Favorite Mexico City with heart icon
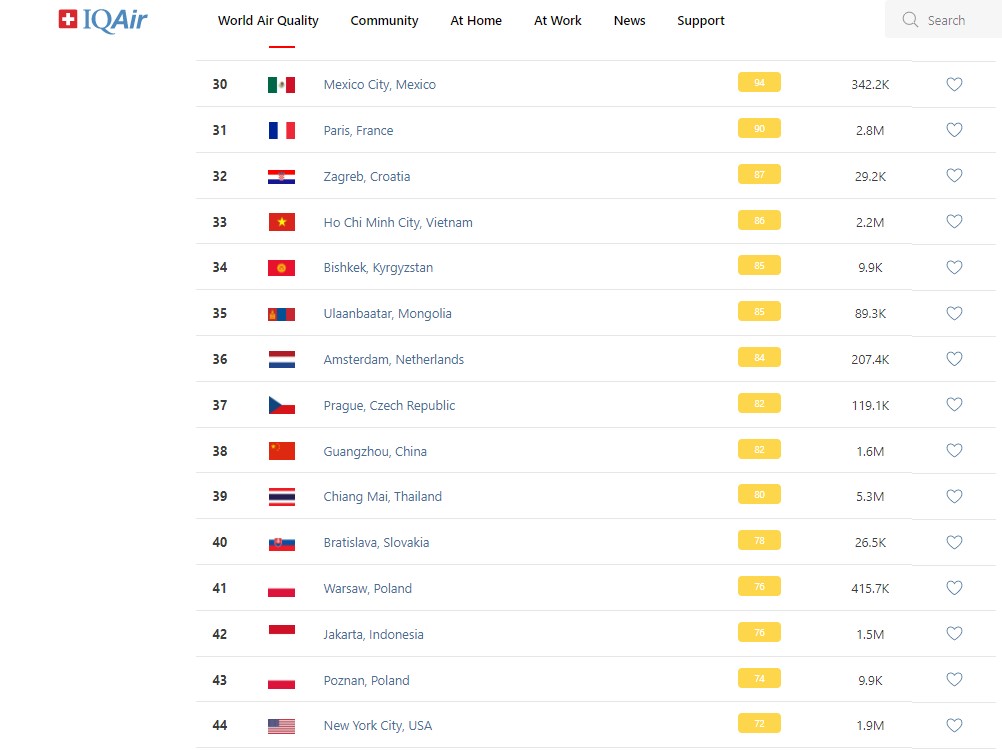Image resolution: width=1002 pixels, height=750 pixels. click(x=954, y=85)
